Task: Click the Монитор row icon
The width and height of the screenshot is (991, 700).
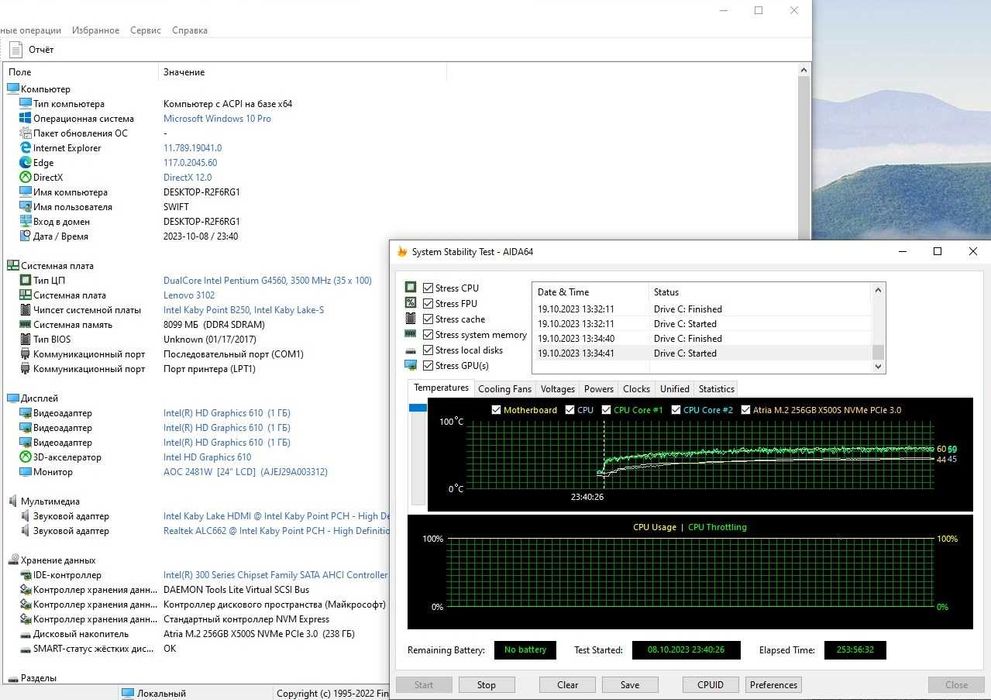Action: [25, 472]
